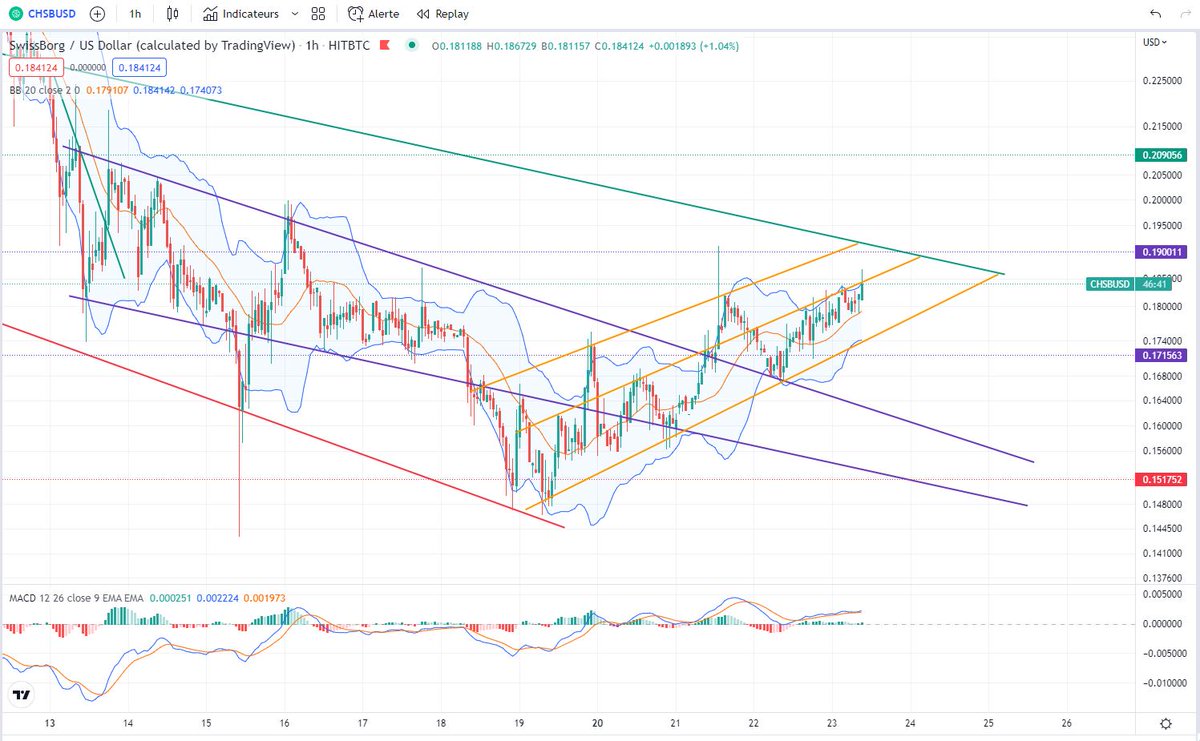Screen dimensions: 1200x741
Task: Click the 0.190011 purple price label
Action: pos(1161,253)
